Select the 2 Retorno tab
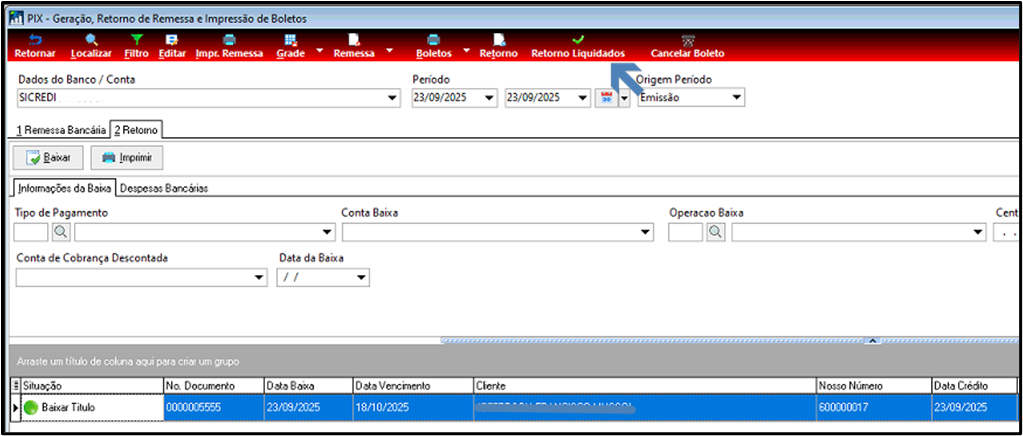Viewport: 1023px width, 436px height. (136, 131)
